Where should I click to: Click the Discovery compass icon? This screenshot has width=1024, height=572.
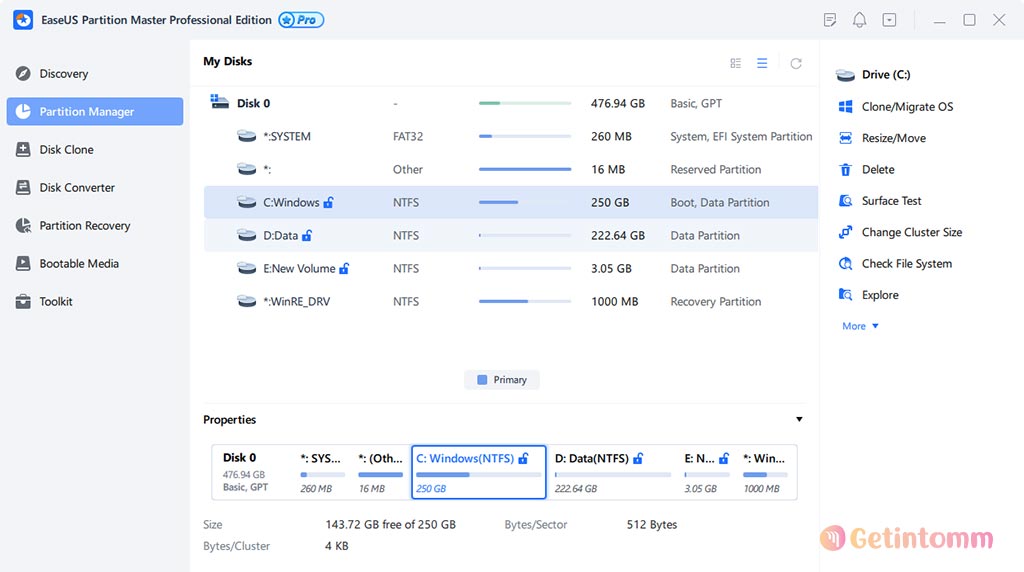coord(23,74)
